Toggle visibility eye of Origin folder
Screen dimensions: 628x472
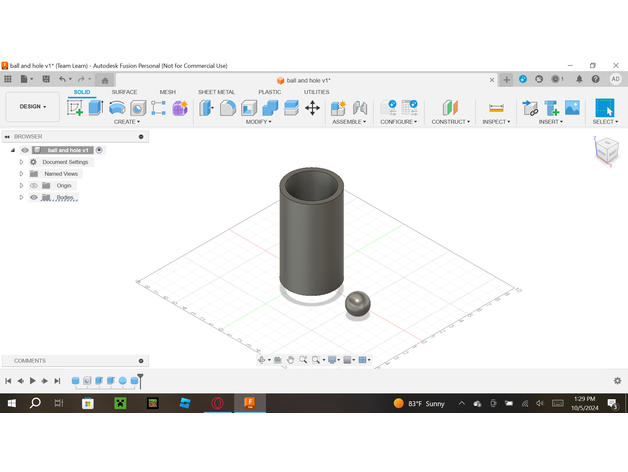click(x=33, y=185)
